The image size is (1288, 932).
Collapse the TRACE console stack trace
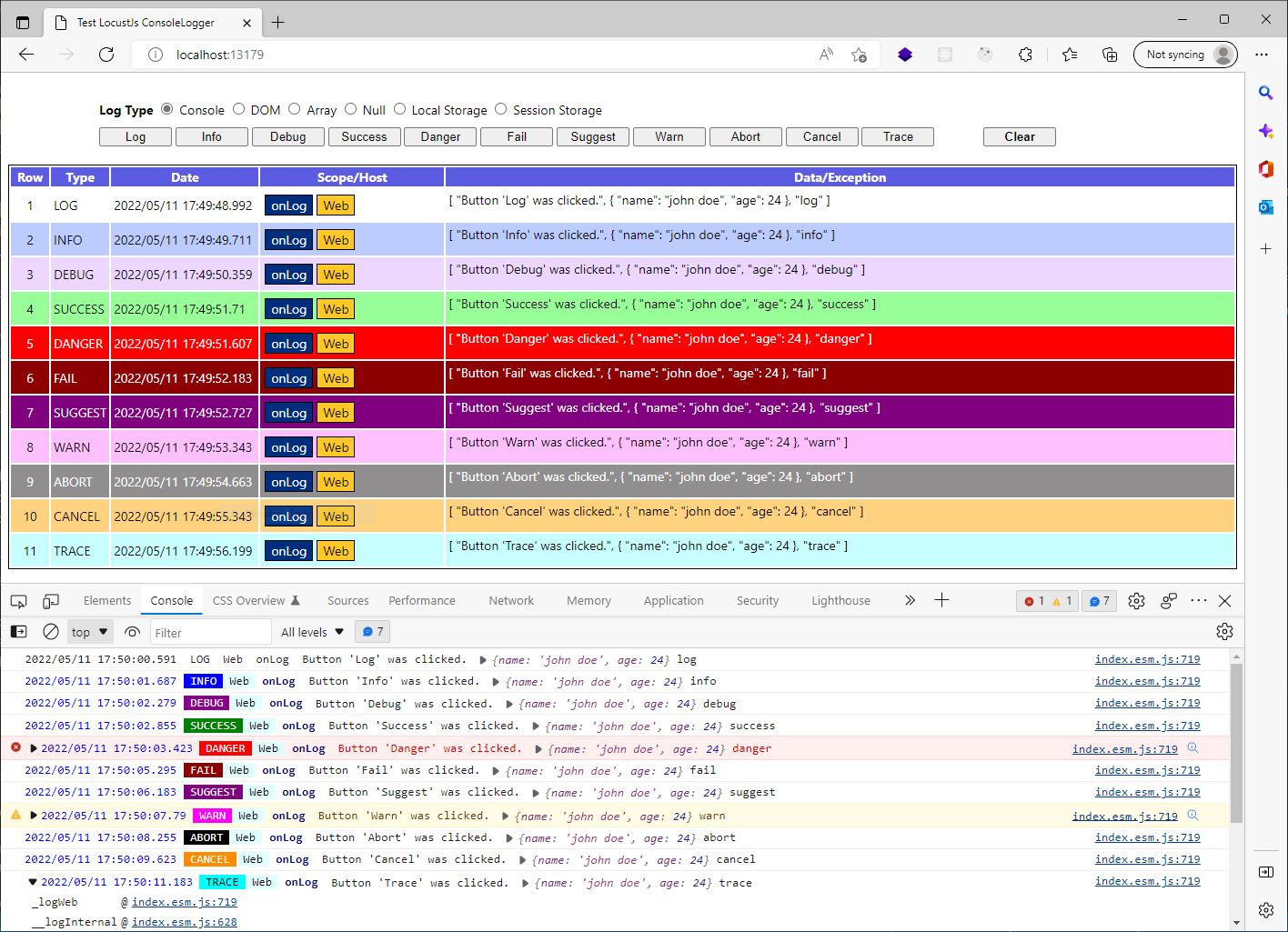click(x=33, y=882)
